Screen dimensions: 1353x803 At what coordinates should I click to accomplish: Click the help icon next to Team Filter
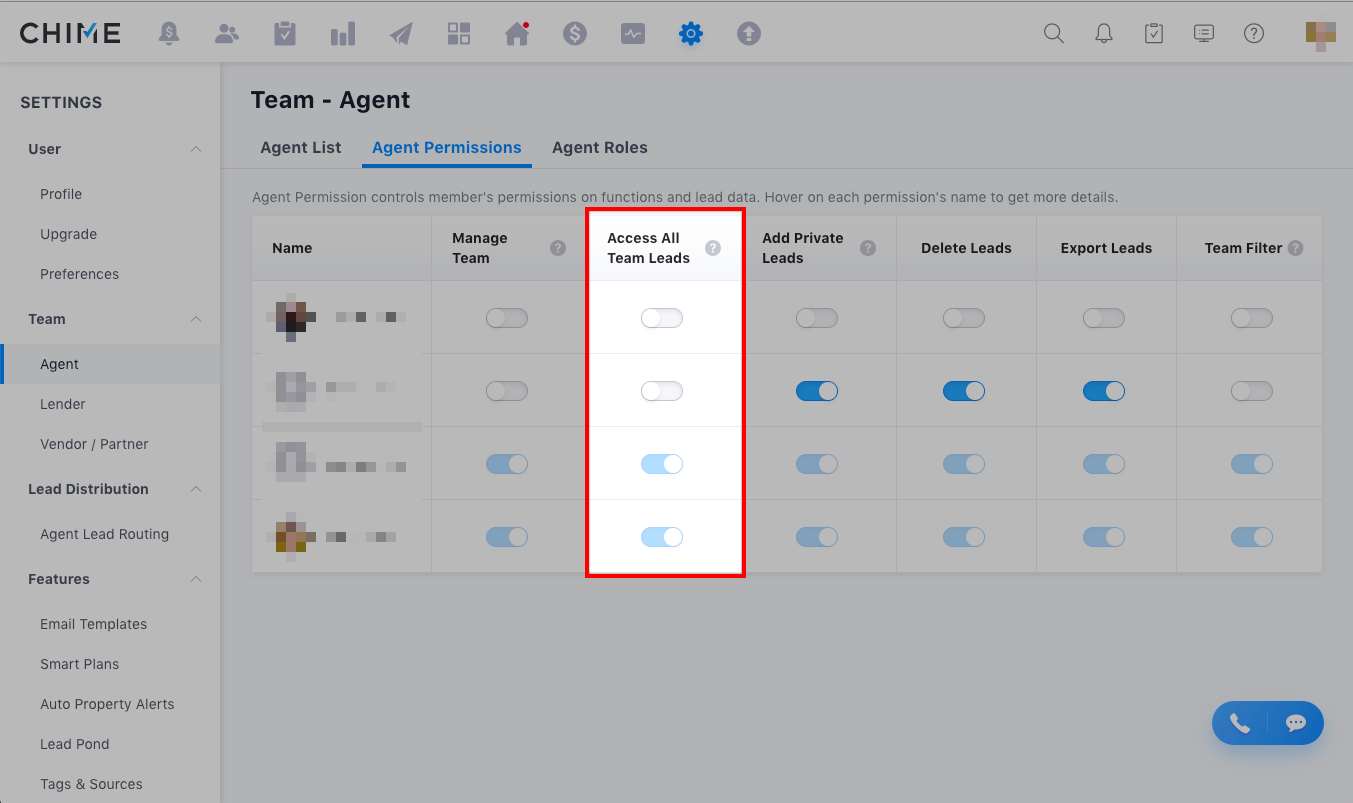pyautogui.click(x=1296, y=248)
